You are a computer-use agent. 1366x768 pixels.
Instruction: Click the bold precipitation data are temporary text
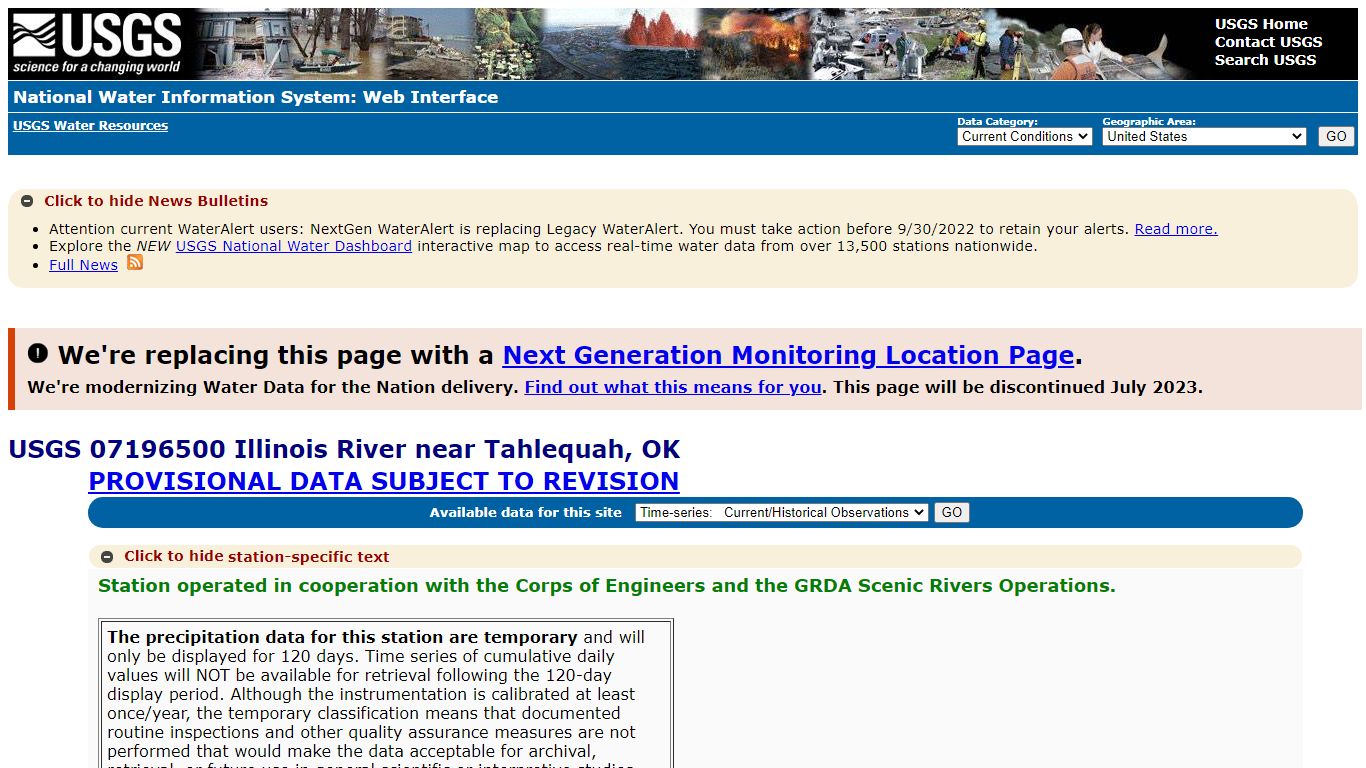point(343,637)
